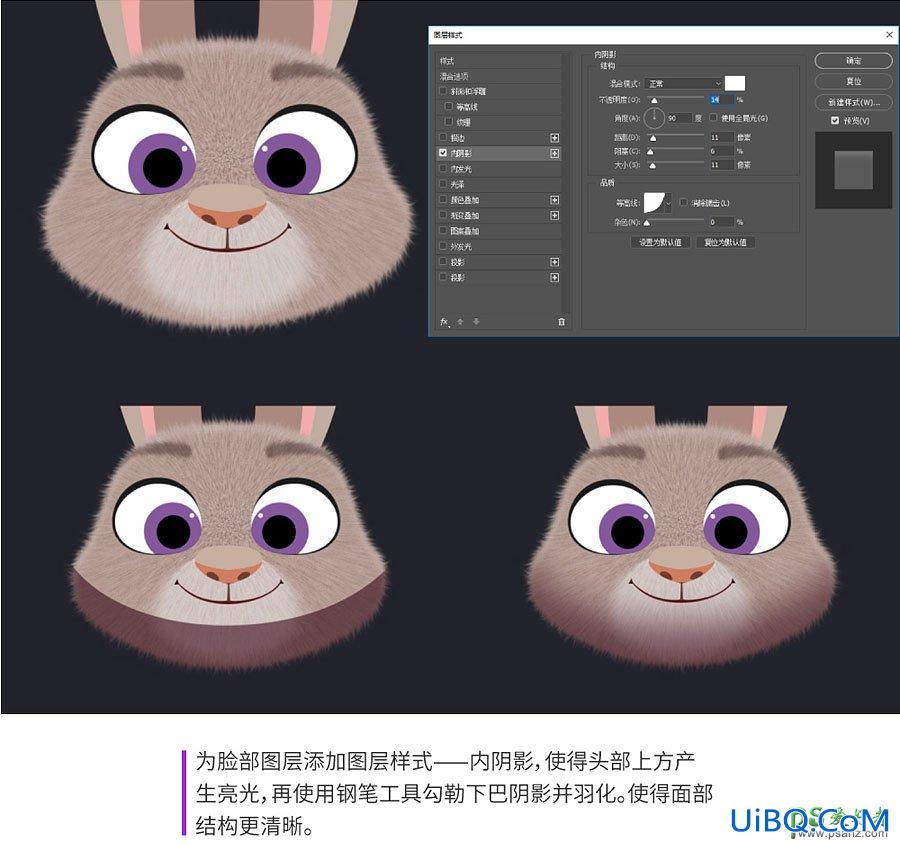The height and width of the screenshot is (845, 900).
Task: Uncheck the 预览(V) checkbox
Action: click(x=835, y=121)
